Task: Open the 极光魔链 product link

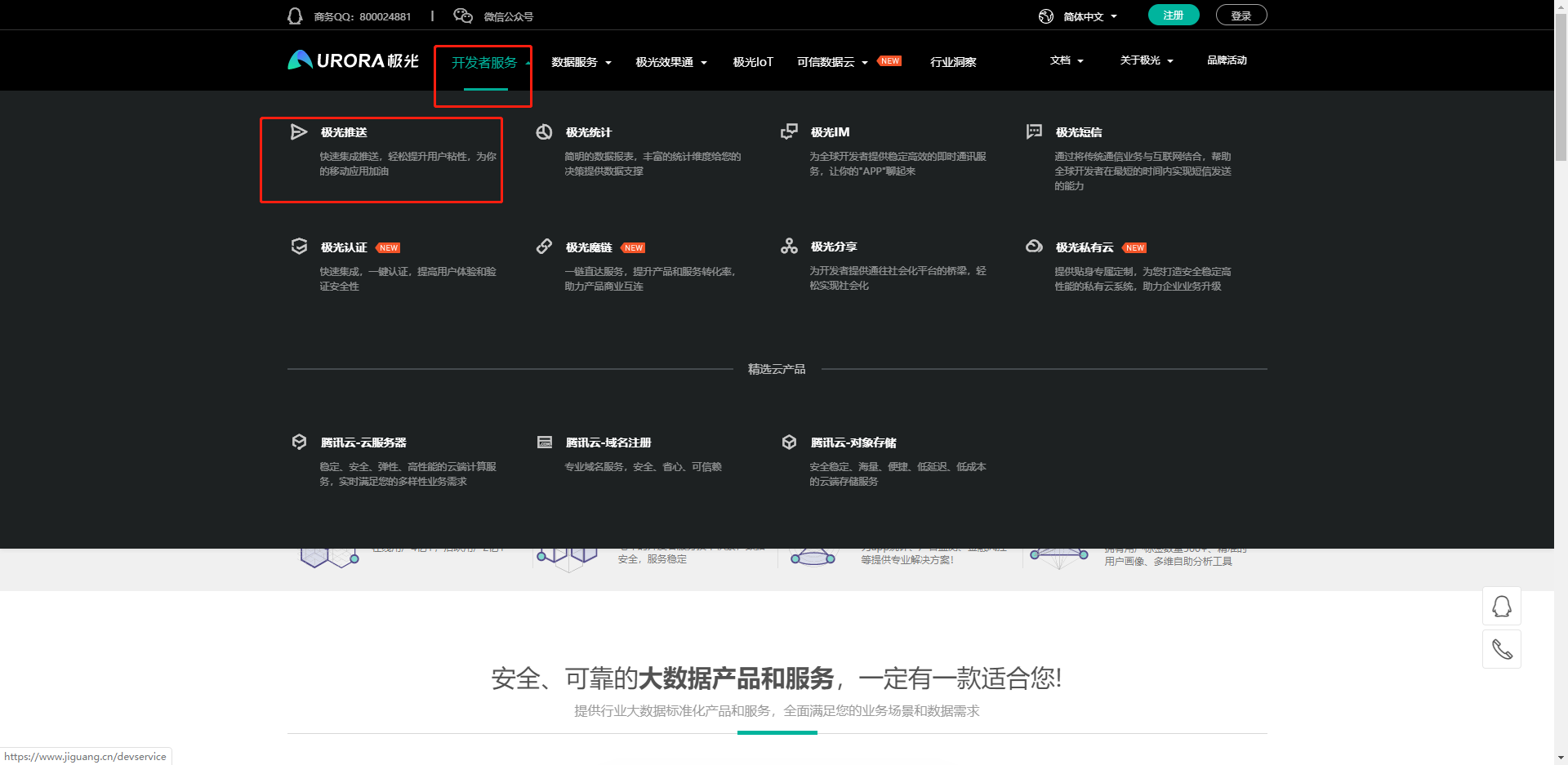Action: pyautogui.click(x=589, y=247)
